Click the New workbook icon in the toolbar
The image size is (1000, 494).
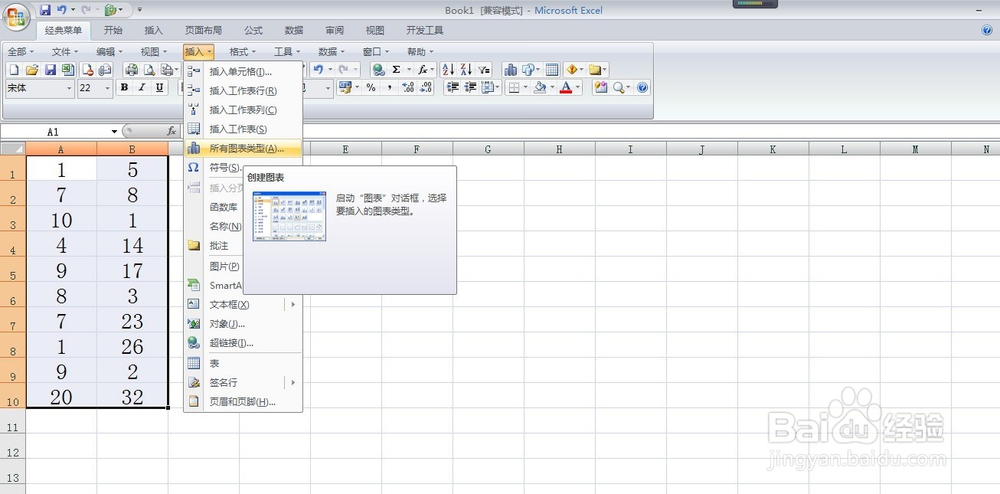tap(14, 70)
